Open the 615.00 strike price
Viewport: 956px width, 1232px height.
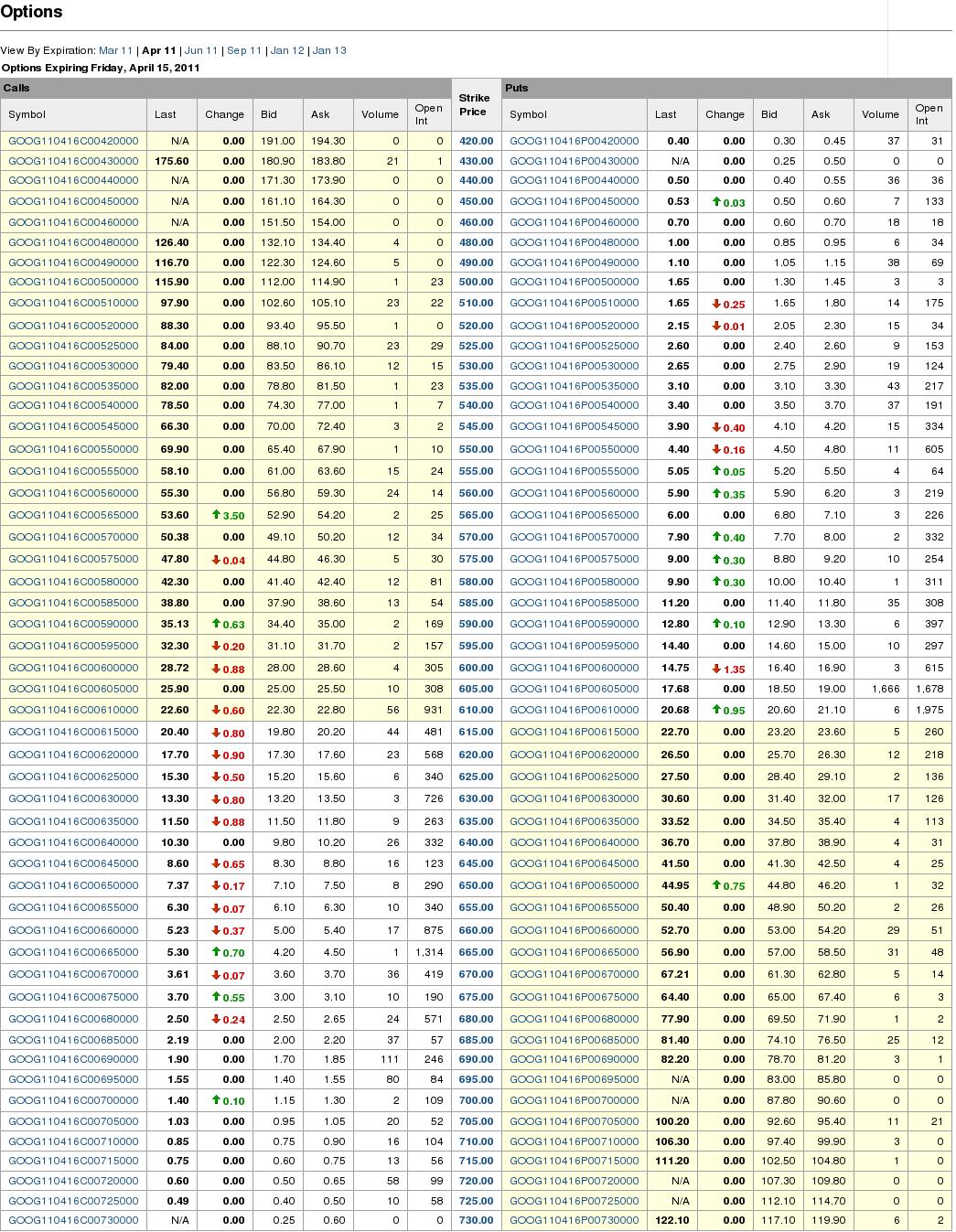click(476, 732)
